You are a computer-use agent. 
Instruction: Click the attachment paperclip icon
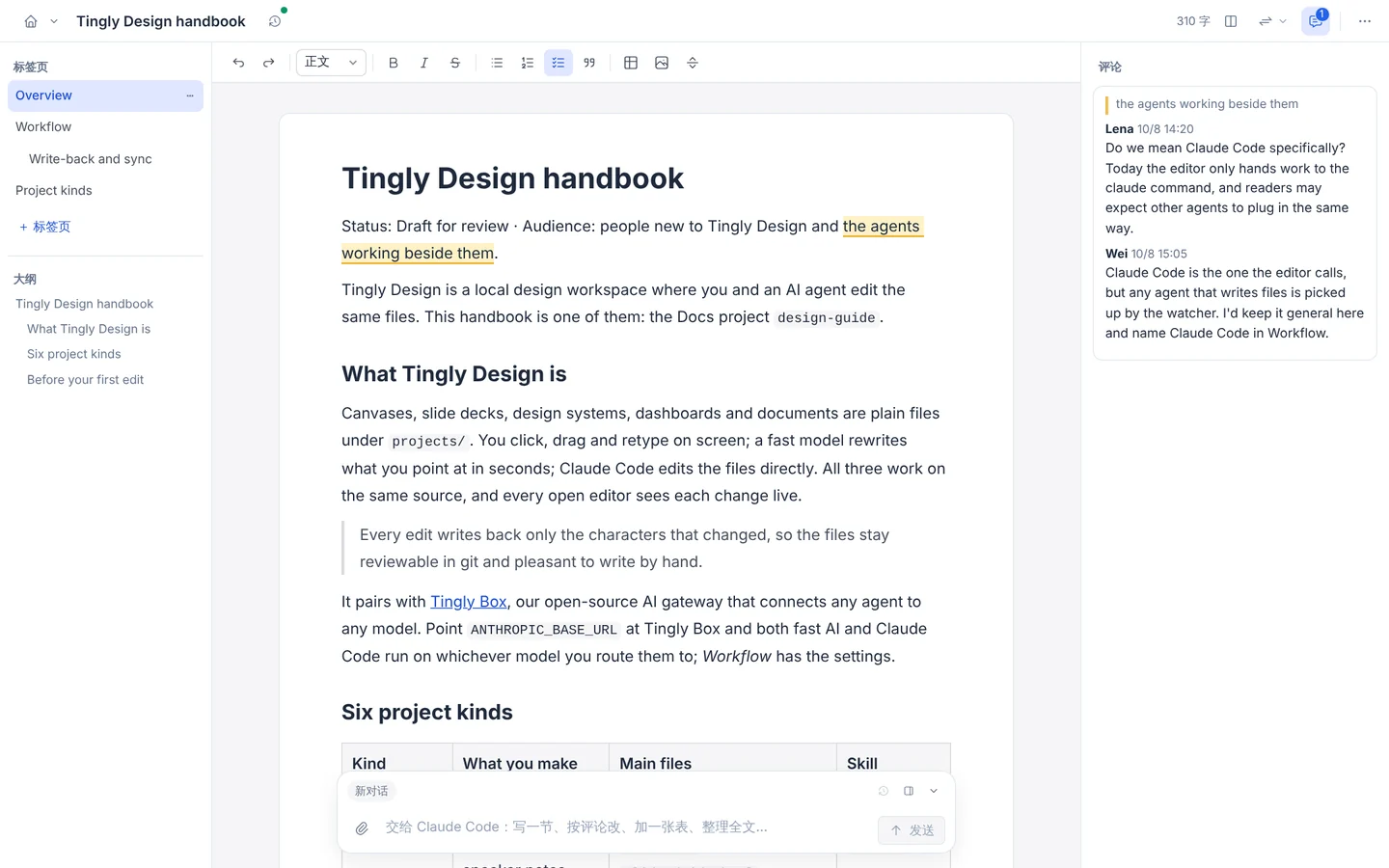click(x=362, y=828)
